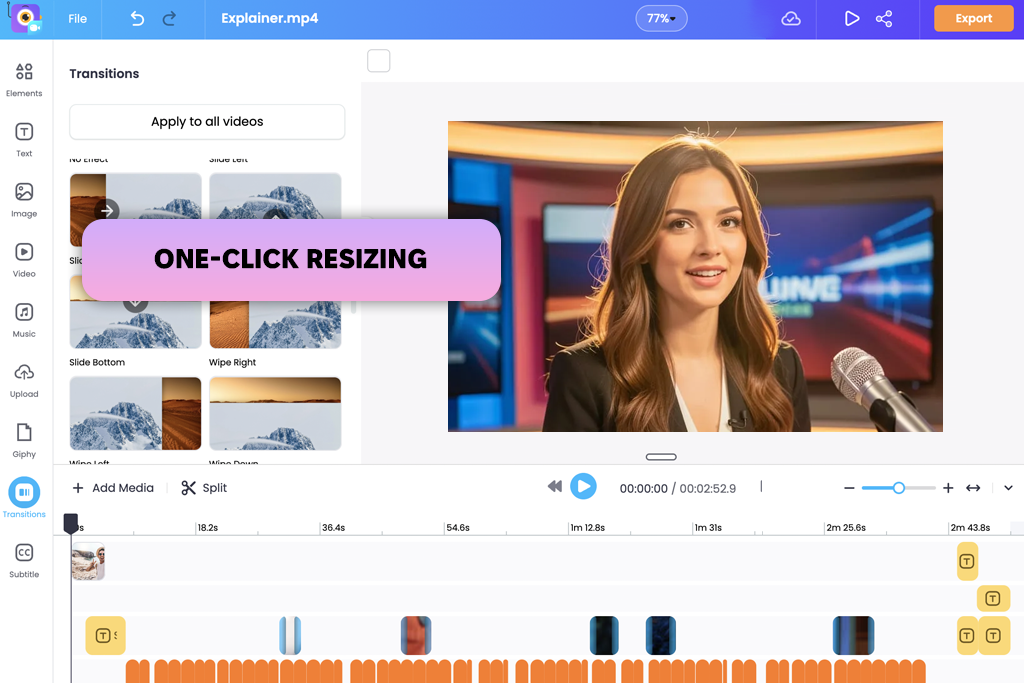
Task: Select the Slide Bottom transition thumbnail
Action: click(x=135, y=325)
